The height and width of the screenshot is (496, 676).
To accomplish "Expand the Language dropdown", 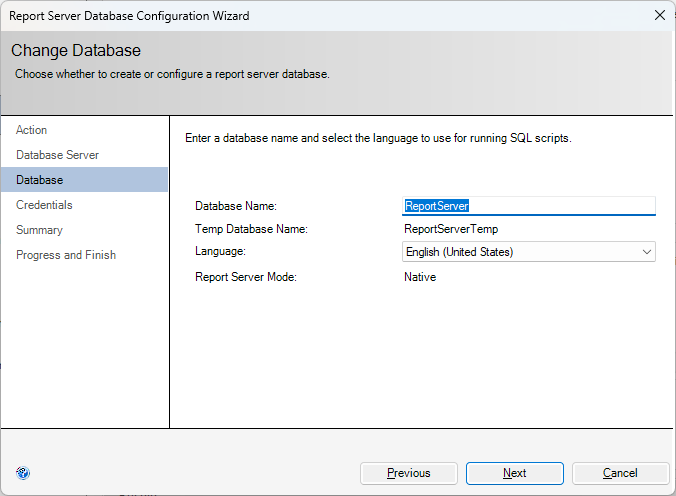I will pyautogui.click(x=646, y=252).
